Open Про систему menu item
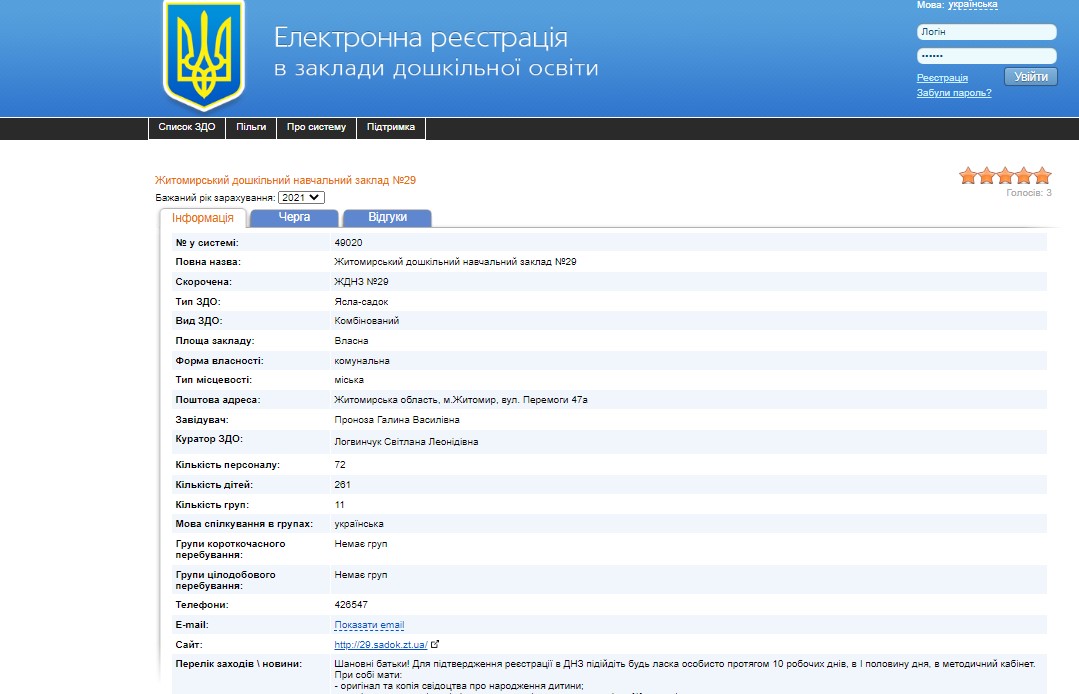This screenshot has height=694, width=1079. pos(317,127)
